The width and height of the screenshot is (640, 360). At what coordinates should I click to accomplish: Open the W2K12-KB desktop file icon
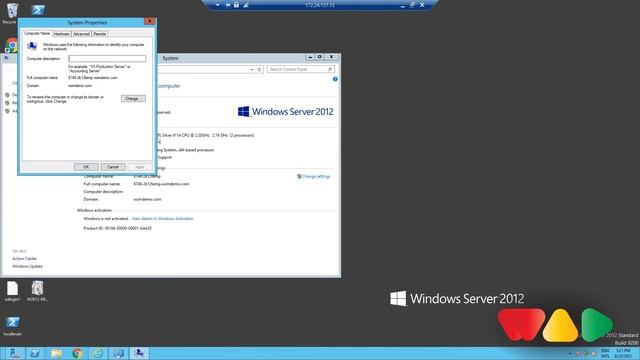37,291
